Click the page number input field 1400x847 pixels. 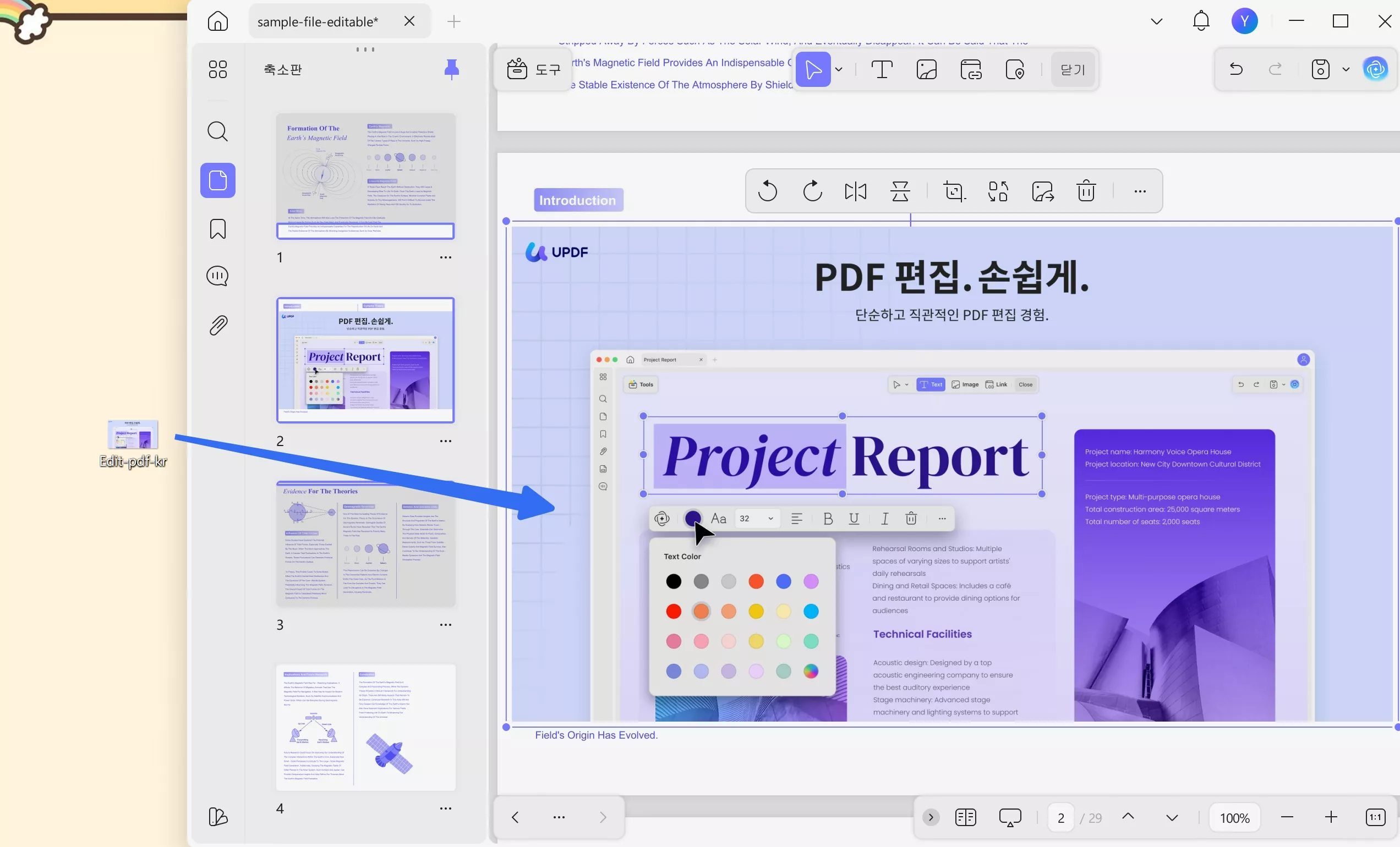click(1060, 817)
